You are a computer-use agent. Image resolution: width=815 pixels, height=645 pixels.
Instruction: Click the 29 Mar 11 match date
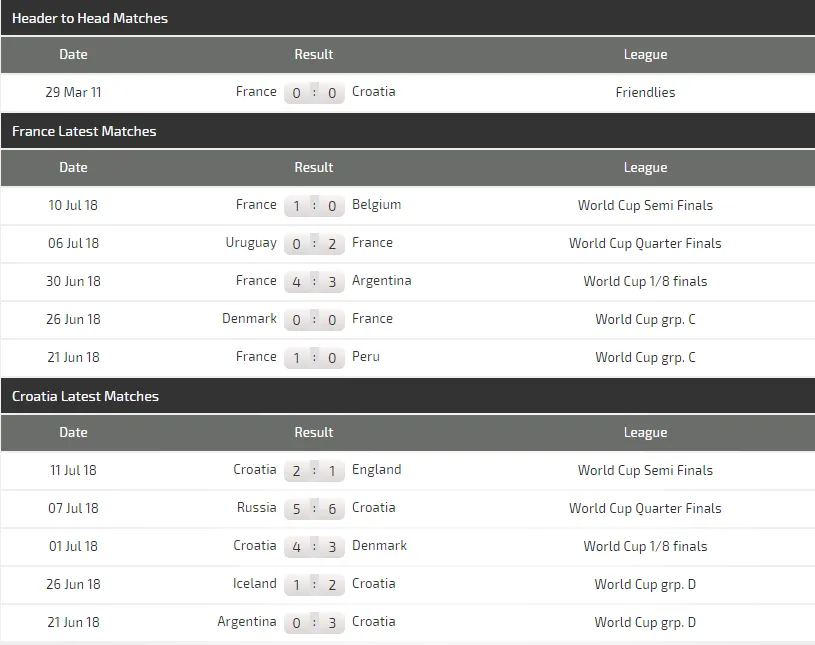pyautogui.click(x=73, y=92)
